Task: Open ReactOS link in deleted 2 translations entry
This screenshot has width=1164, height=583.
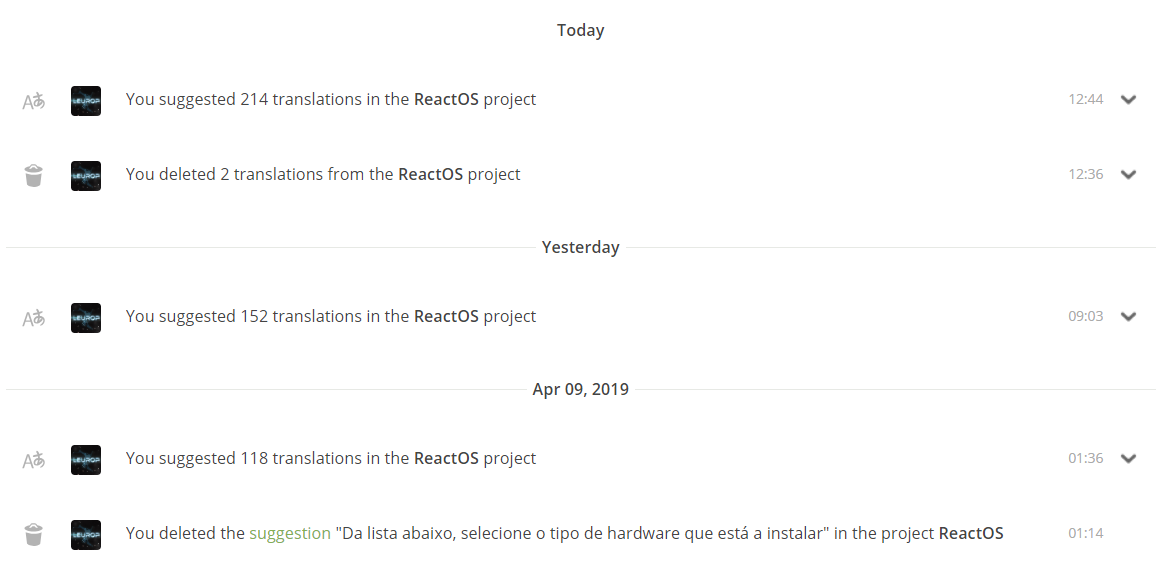Action: pyautogui.click(x=430, y=175)
